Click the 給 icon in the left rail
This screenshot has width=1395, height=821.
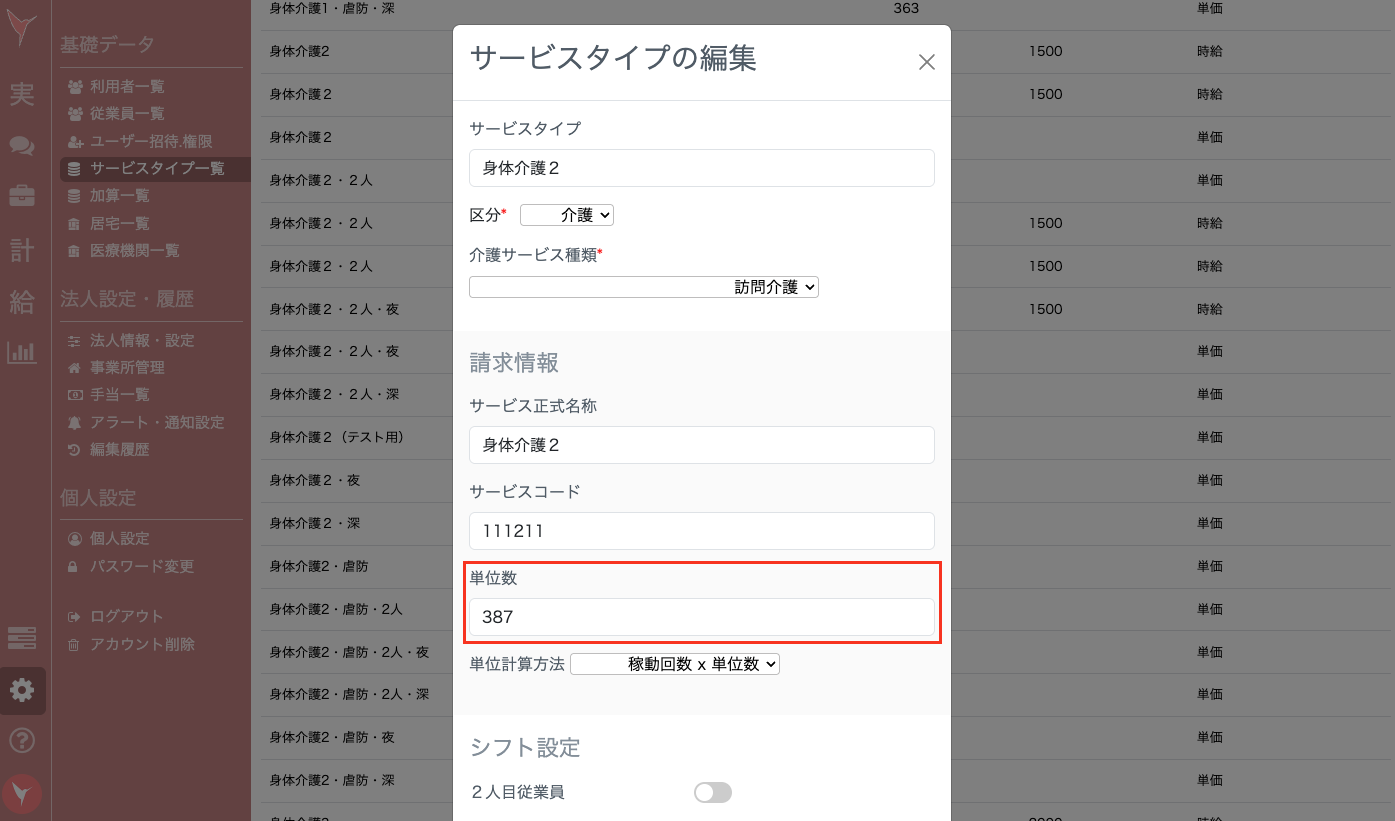tap(22, 302)
